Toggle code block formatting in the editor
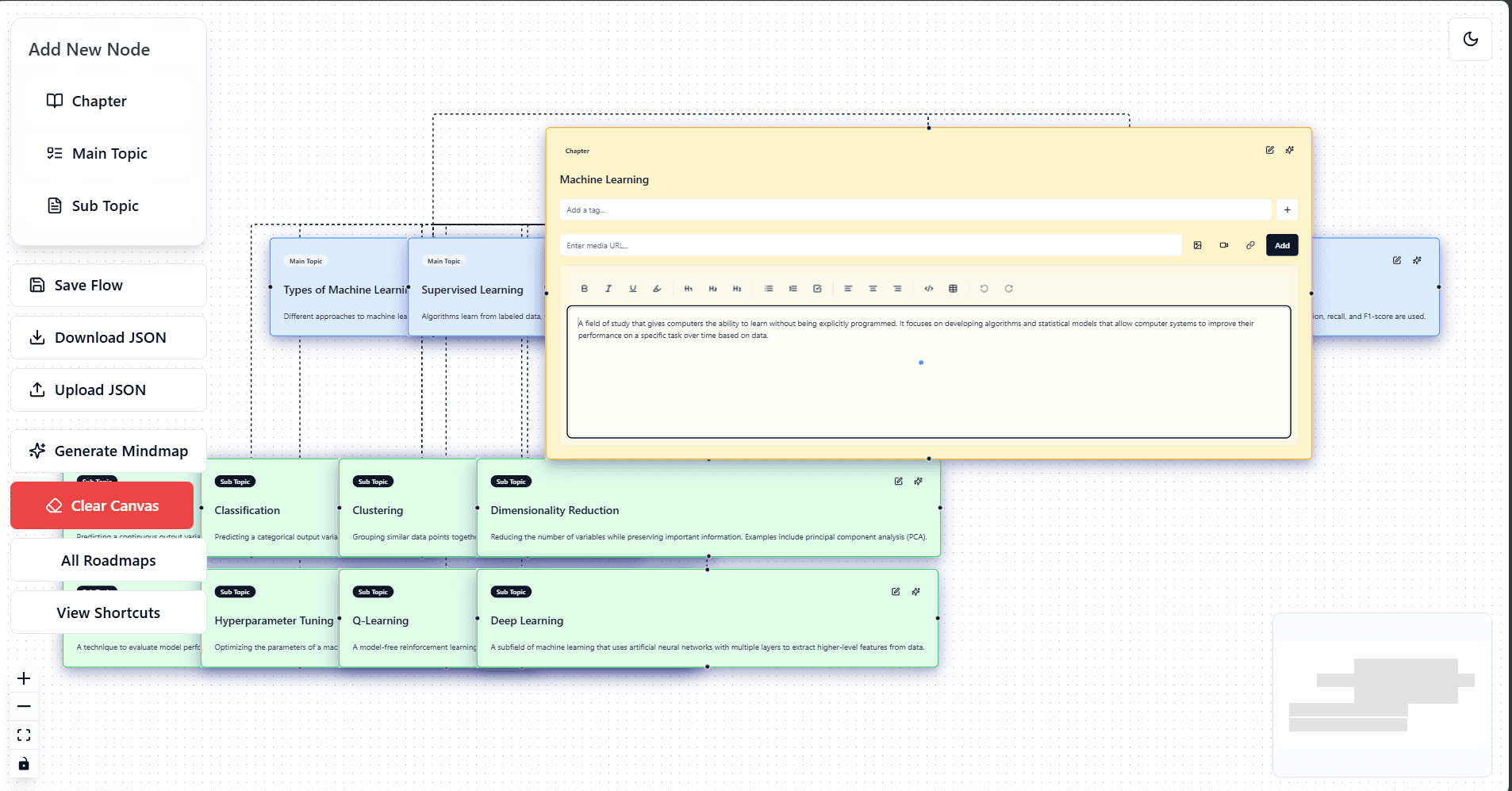 click(927, 288)
